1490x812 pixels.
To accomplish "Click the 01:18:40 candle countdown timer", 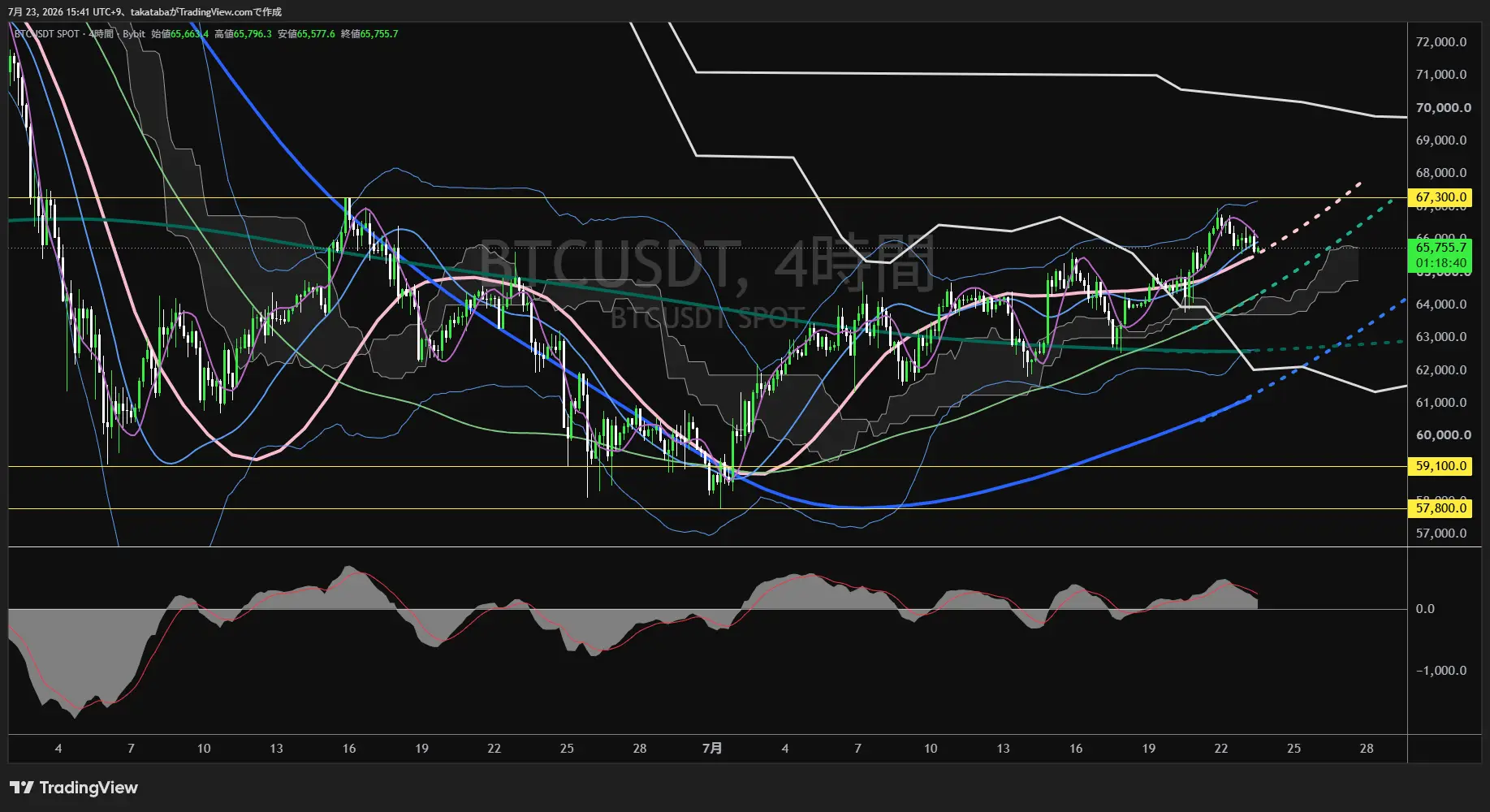I will coord(1441,263).
